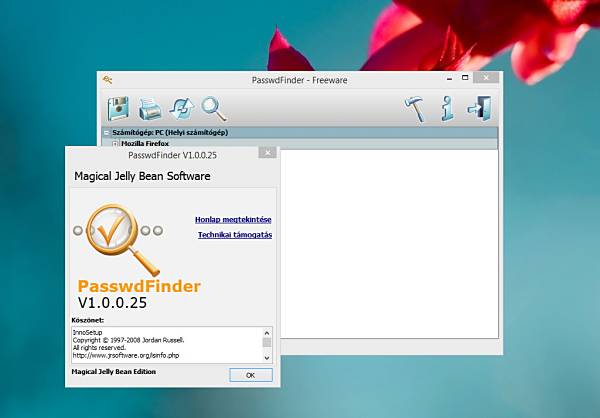The image size is (600, 418).
Task: Click the credits scrollbar thumb
Action: click(267, 343)
